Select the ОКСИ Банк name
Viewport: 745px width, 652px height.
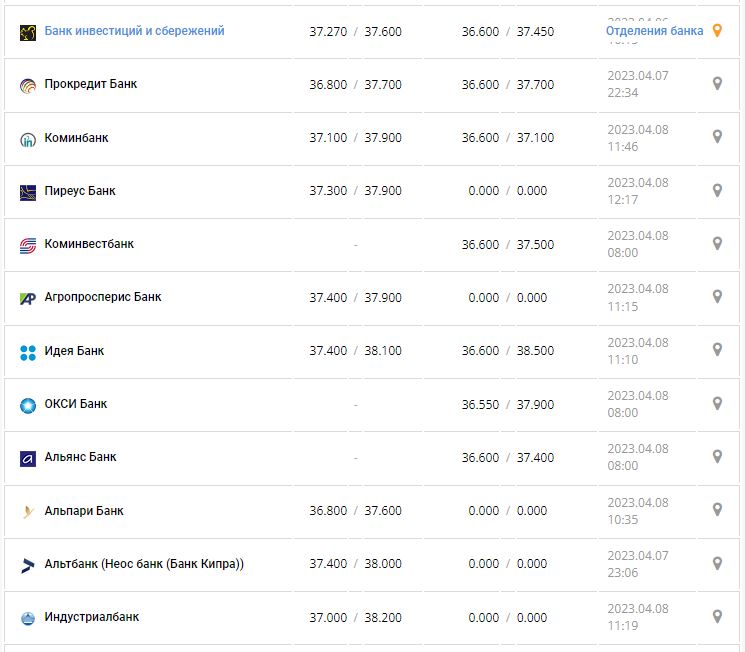76,404
